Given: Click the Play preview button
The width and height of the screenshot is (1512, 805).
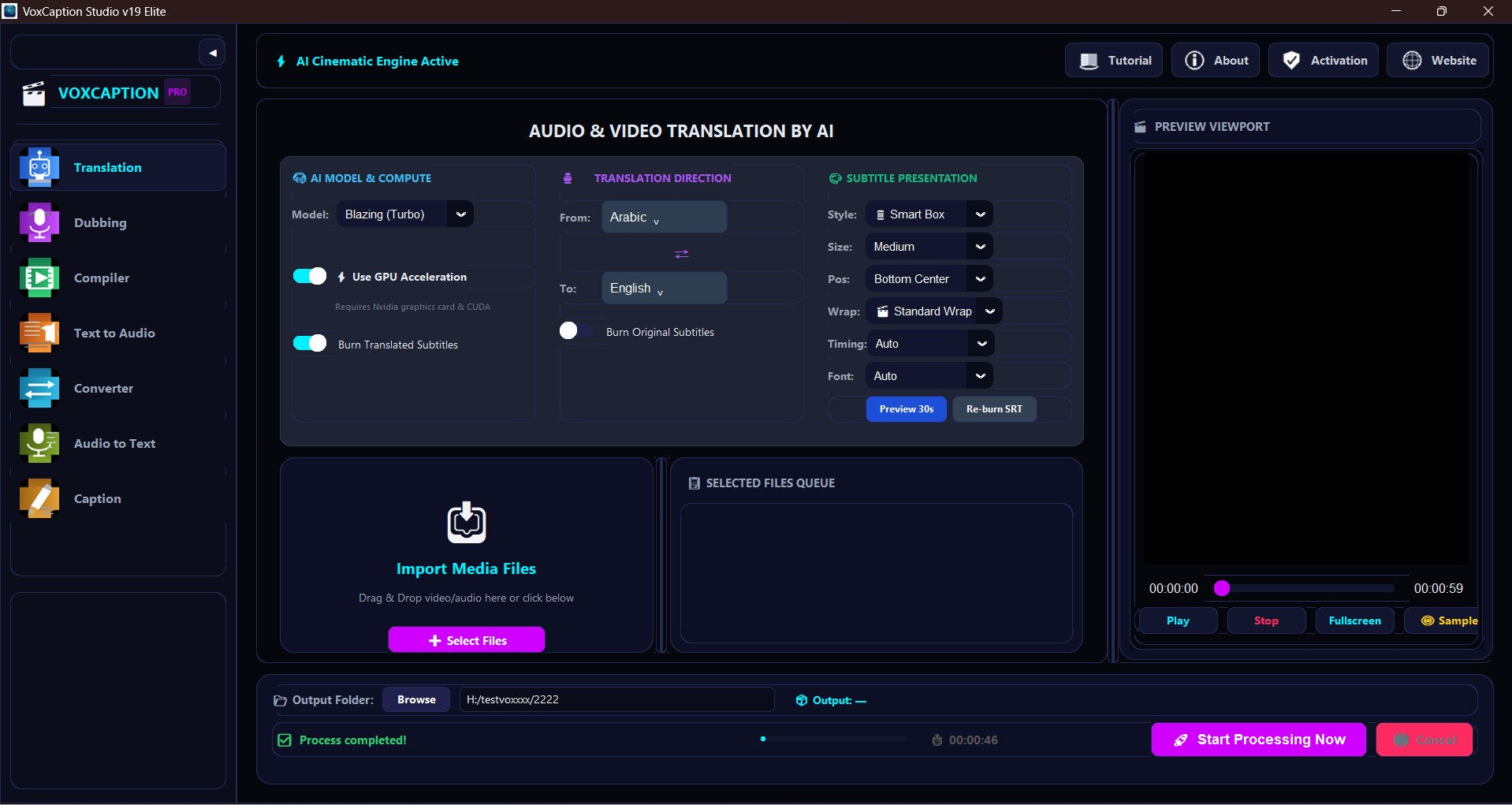Looking at the screenshot, I should [x=1178, y=621].
